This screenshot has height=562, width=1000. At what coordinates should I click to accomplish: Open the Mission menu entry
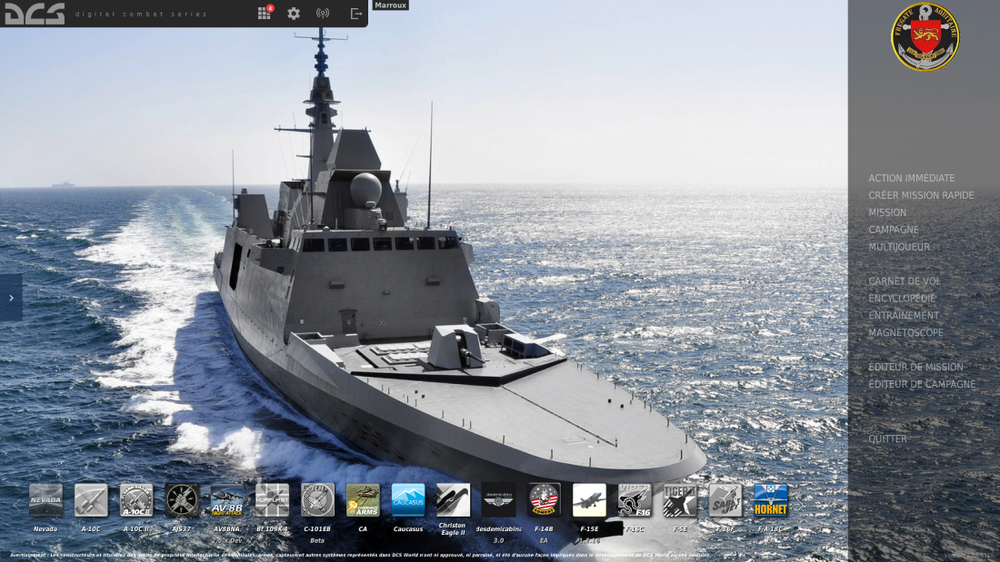tap(887, 212)
